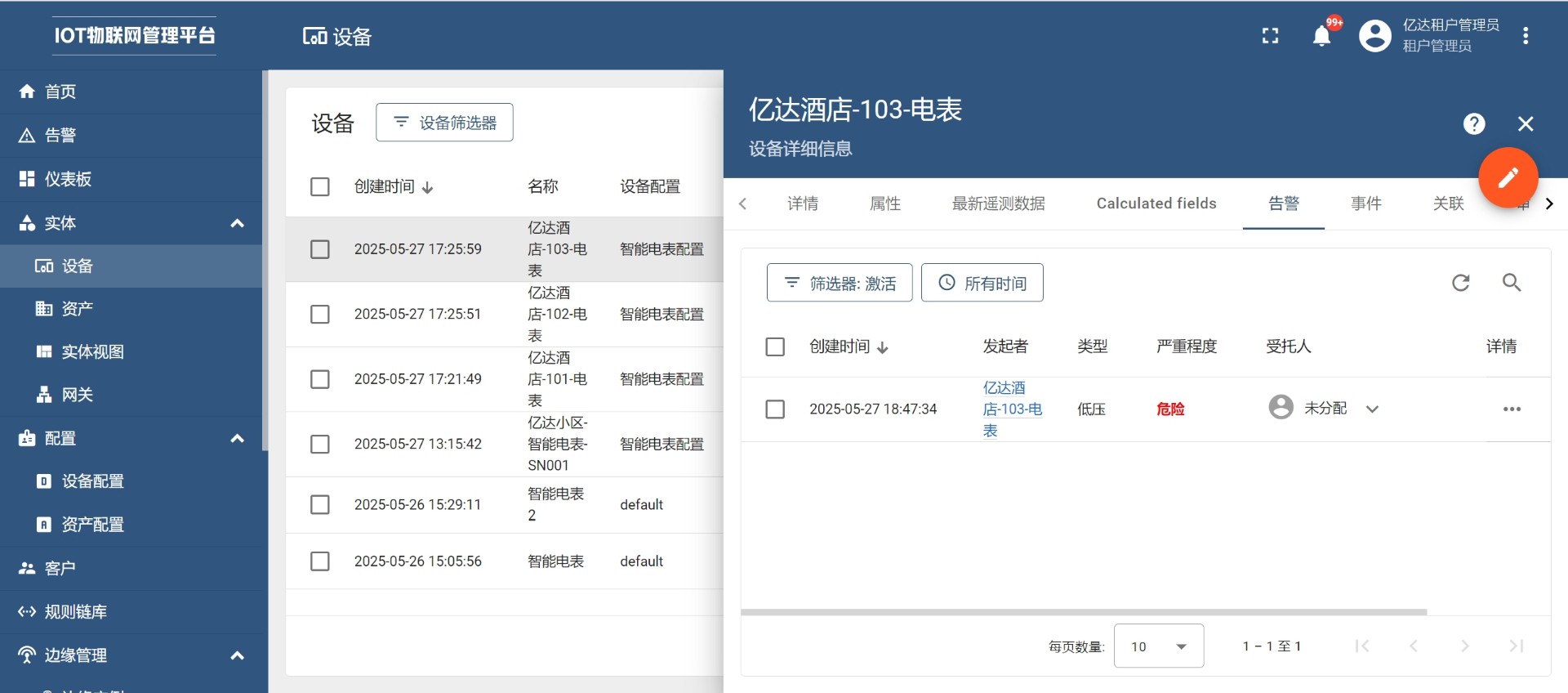This screenshot has width=1568, height=693.
Task: Select the alarm row checkbox for 18:47:34
Action: tap(775, 409)
